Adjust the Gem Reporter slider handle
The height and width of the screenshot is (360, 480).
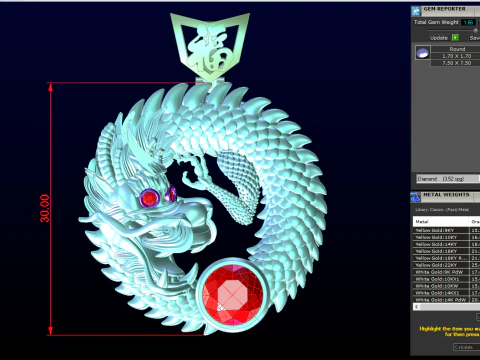click(476, 30)
